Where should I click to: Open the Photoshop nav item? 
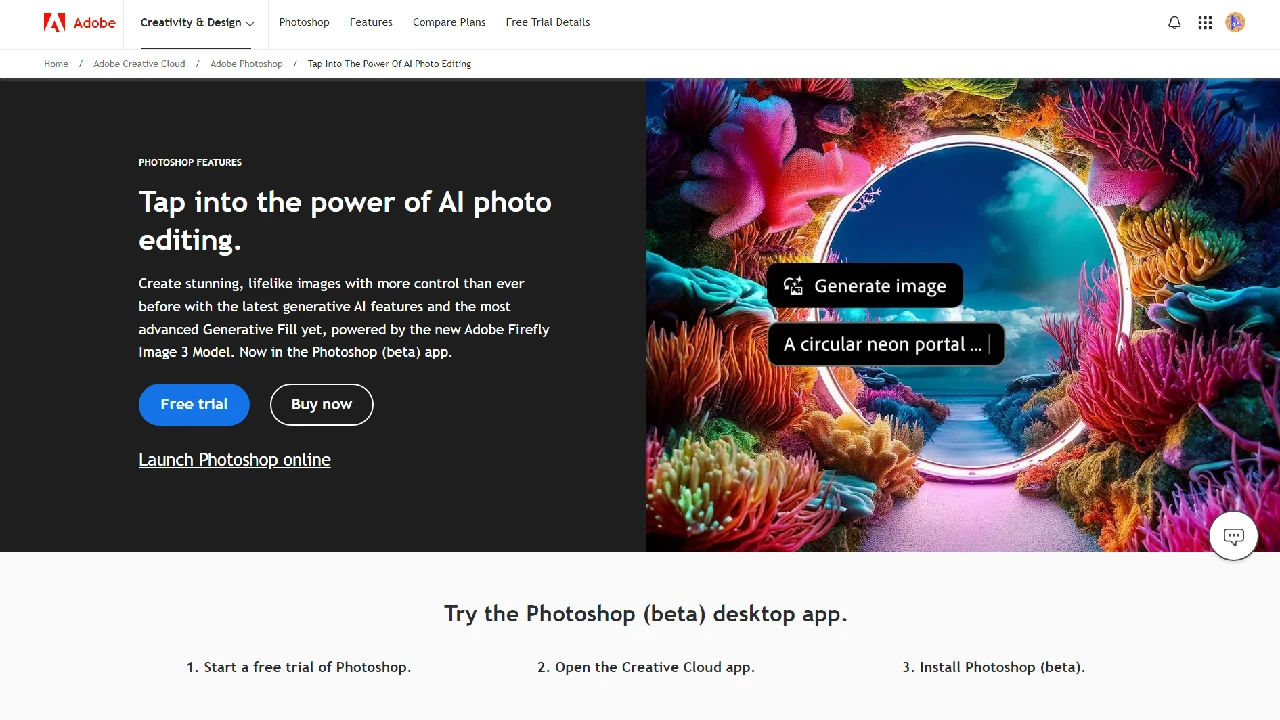(304, 22)
